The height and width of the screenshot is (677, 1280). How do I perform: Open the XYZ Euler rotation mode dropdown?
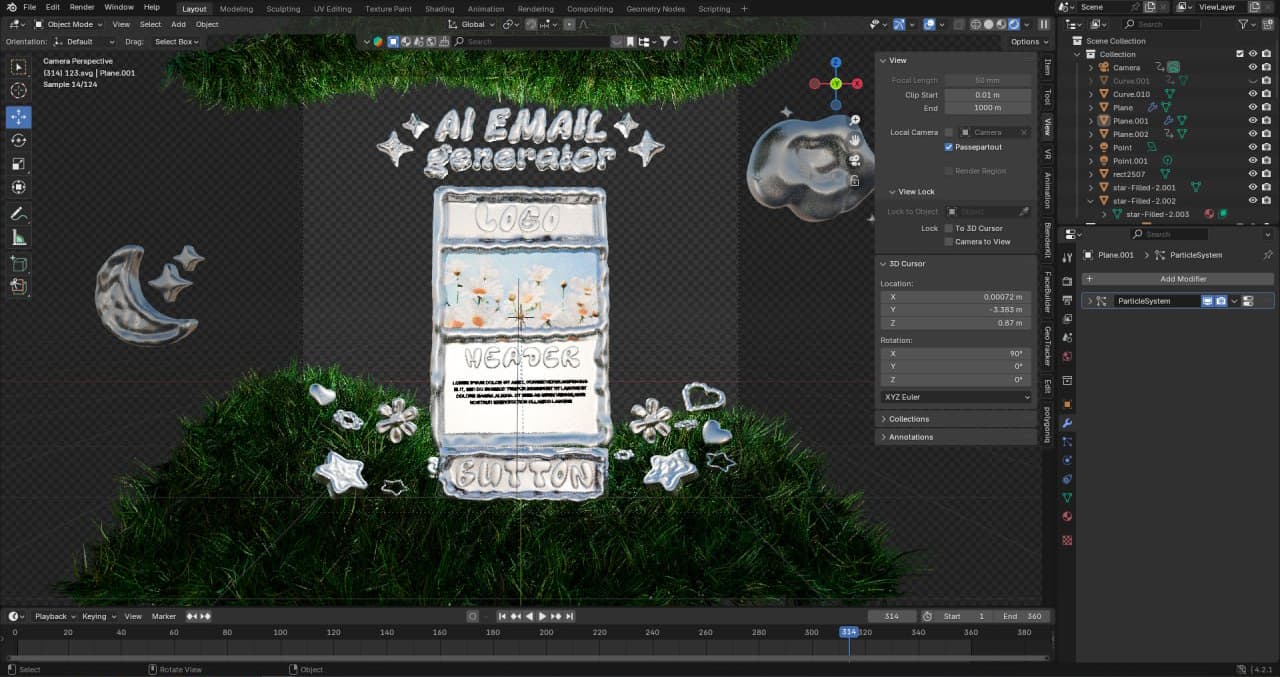click(956, 397)
